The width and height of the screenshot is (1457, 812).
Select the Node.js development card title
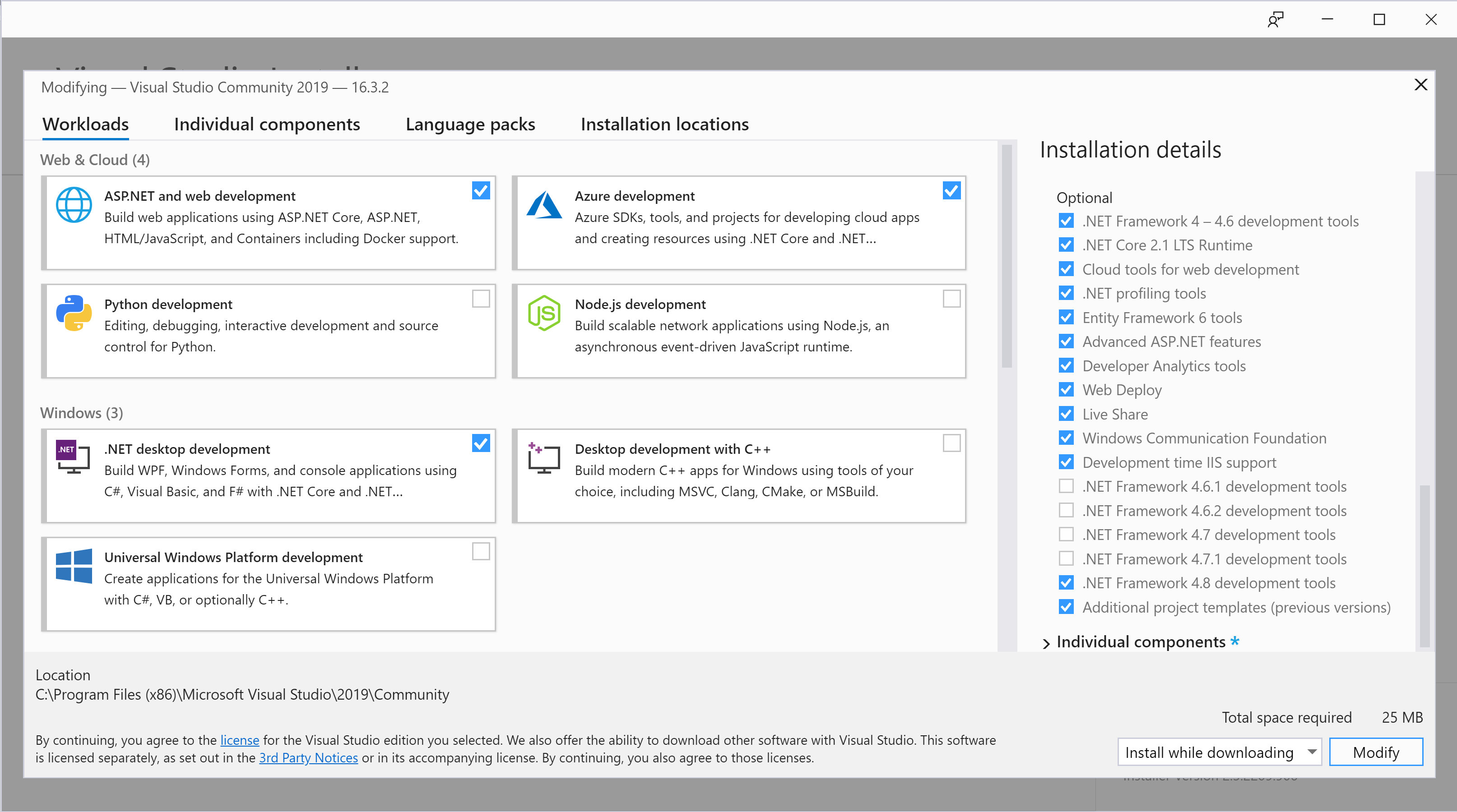click(x=640, y=304)
